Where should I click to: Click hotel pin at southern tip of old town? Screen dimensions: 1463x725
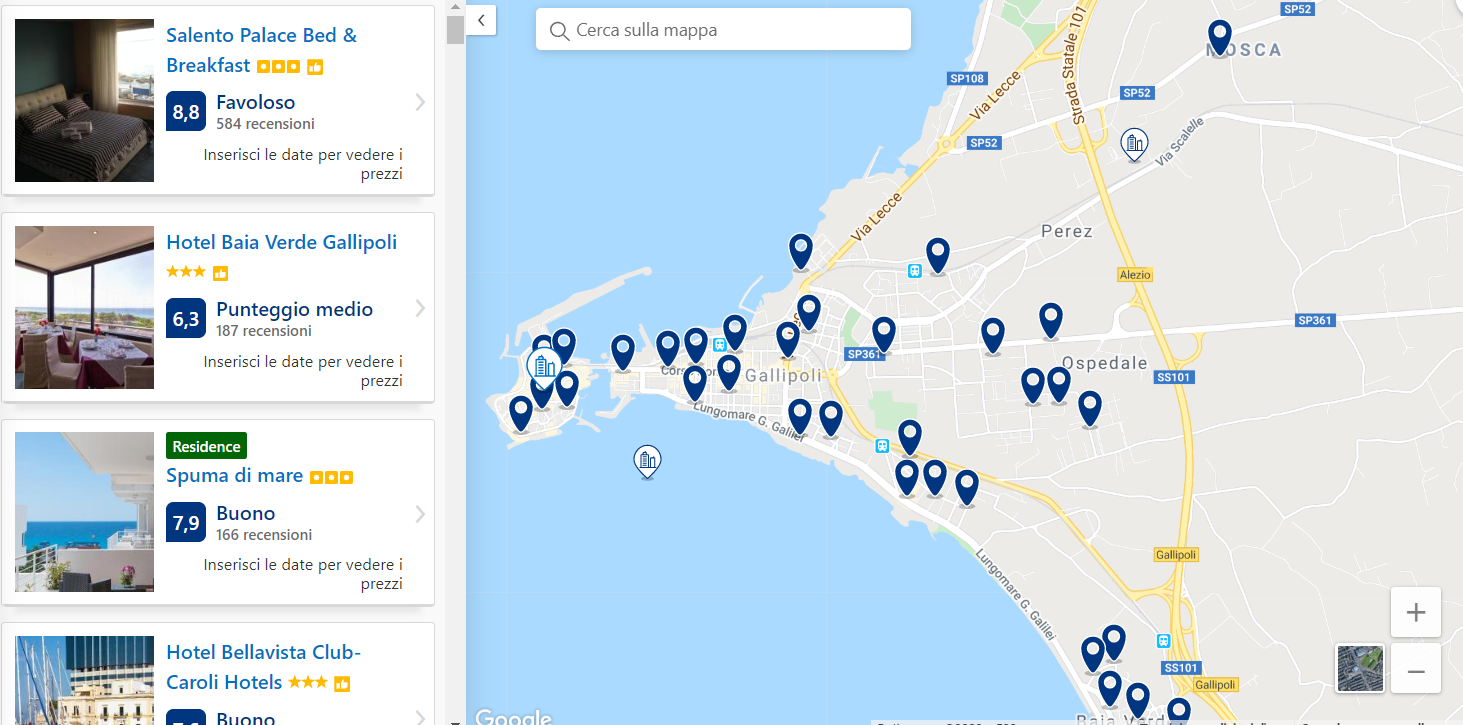521,414
